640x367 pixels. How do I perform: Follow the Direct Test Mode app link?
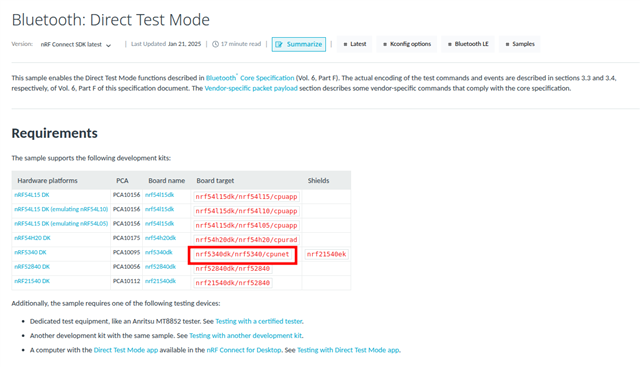coord(126,350)
